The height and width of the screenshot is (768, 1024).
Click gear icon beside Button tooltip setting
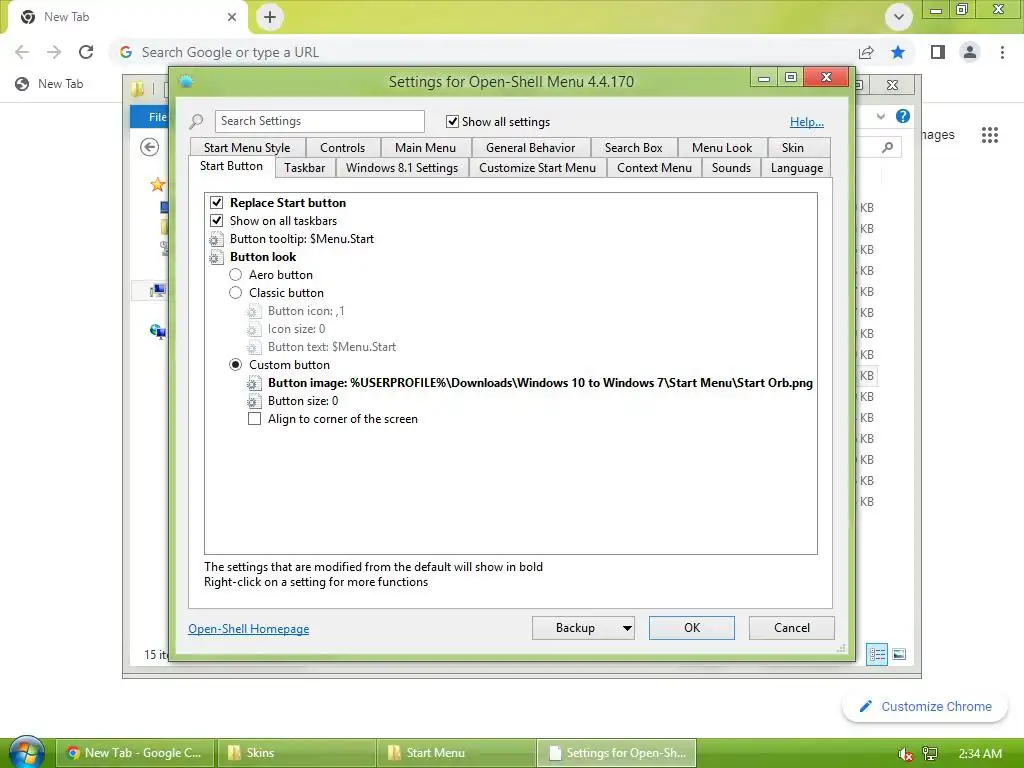(216, 239)
